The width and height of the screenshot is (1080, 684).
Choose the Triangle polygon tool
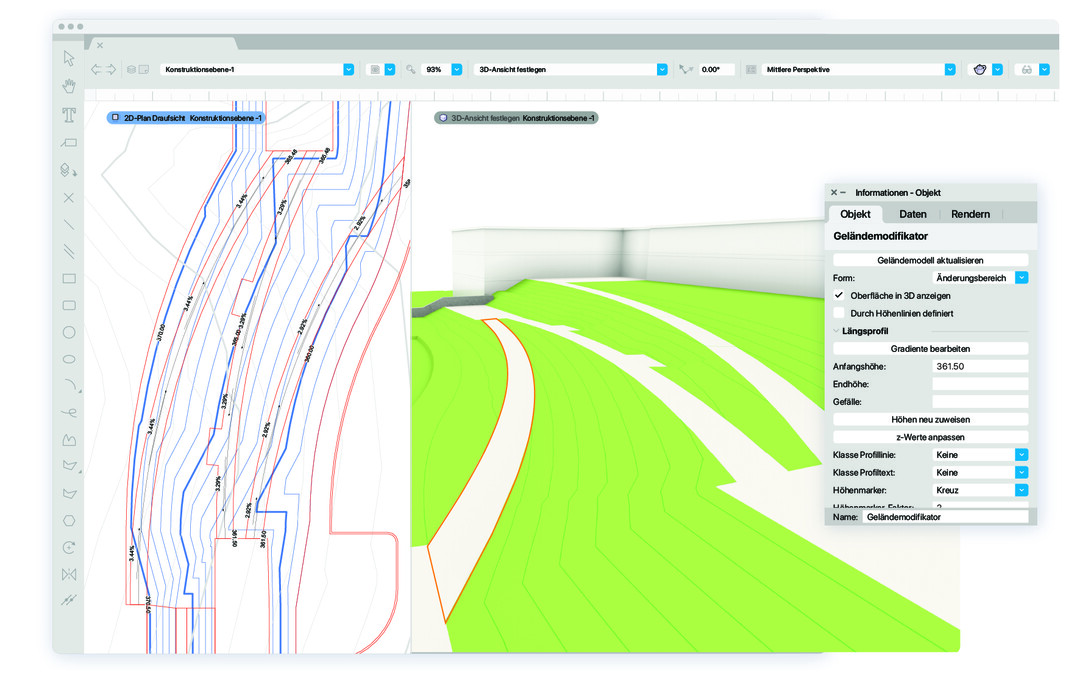(69, 493)
